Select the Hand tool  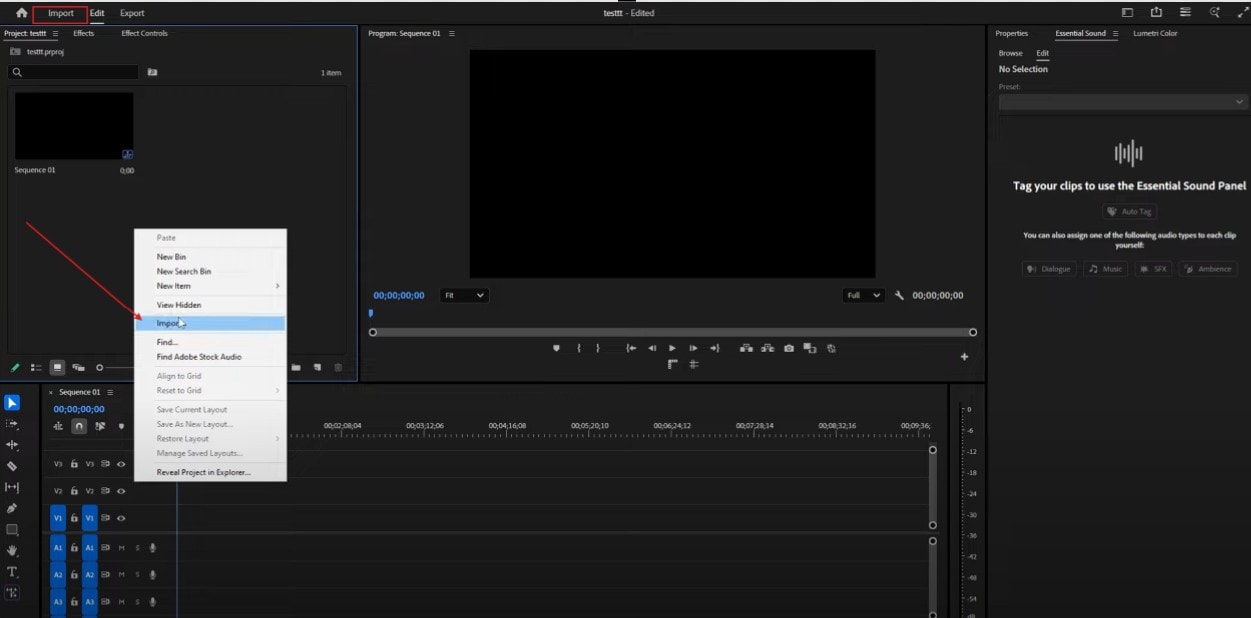pos(13,551)
